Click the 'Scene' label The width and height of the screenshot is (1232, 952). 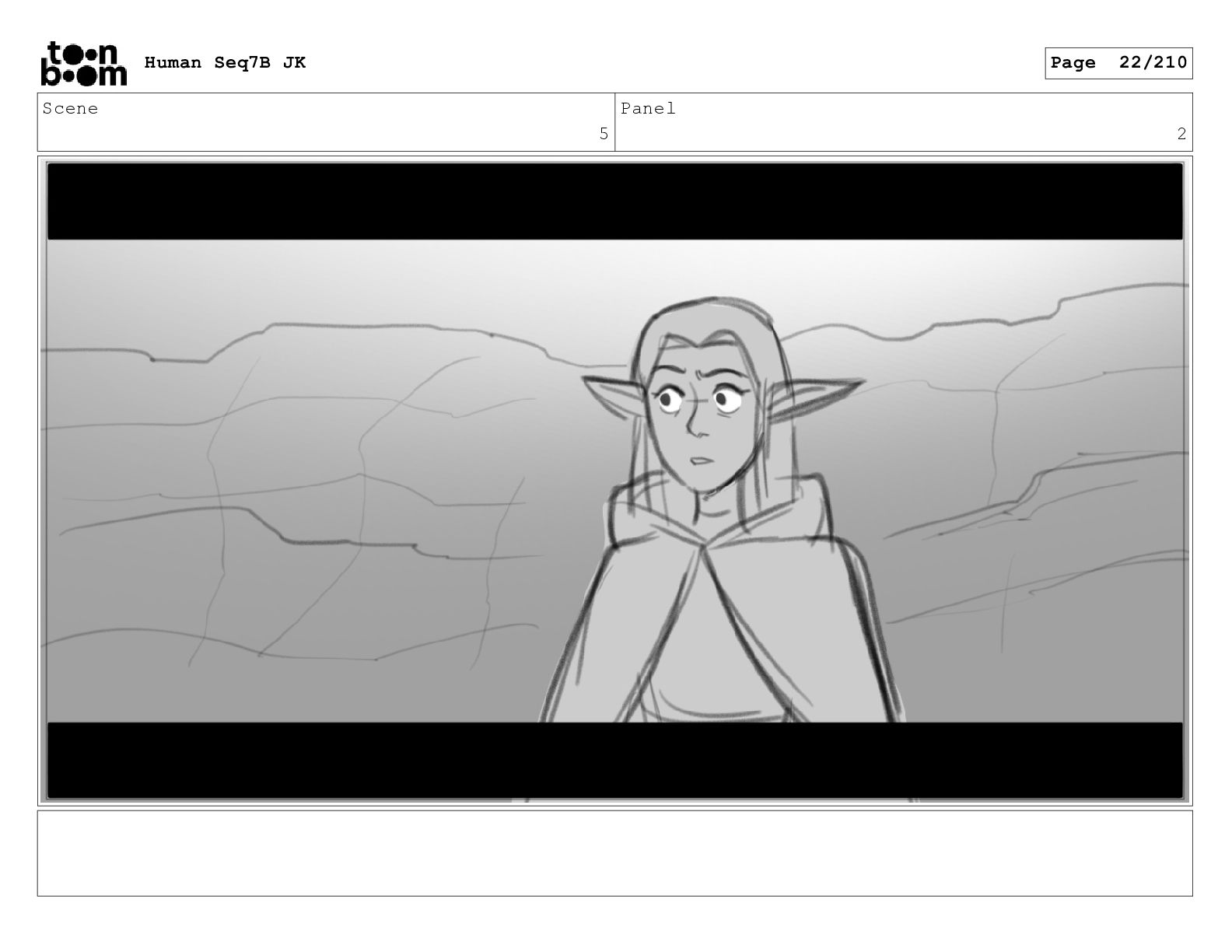pyautogui.click(x=71, y=109)
